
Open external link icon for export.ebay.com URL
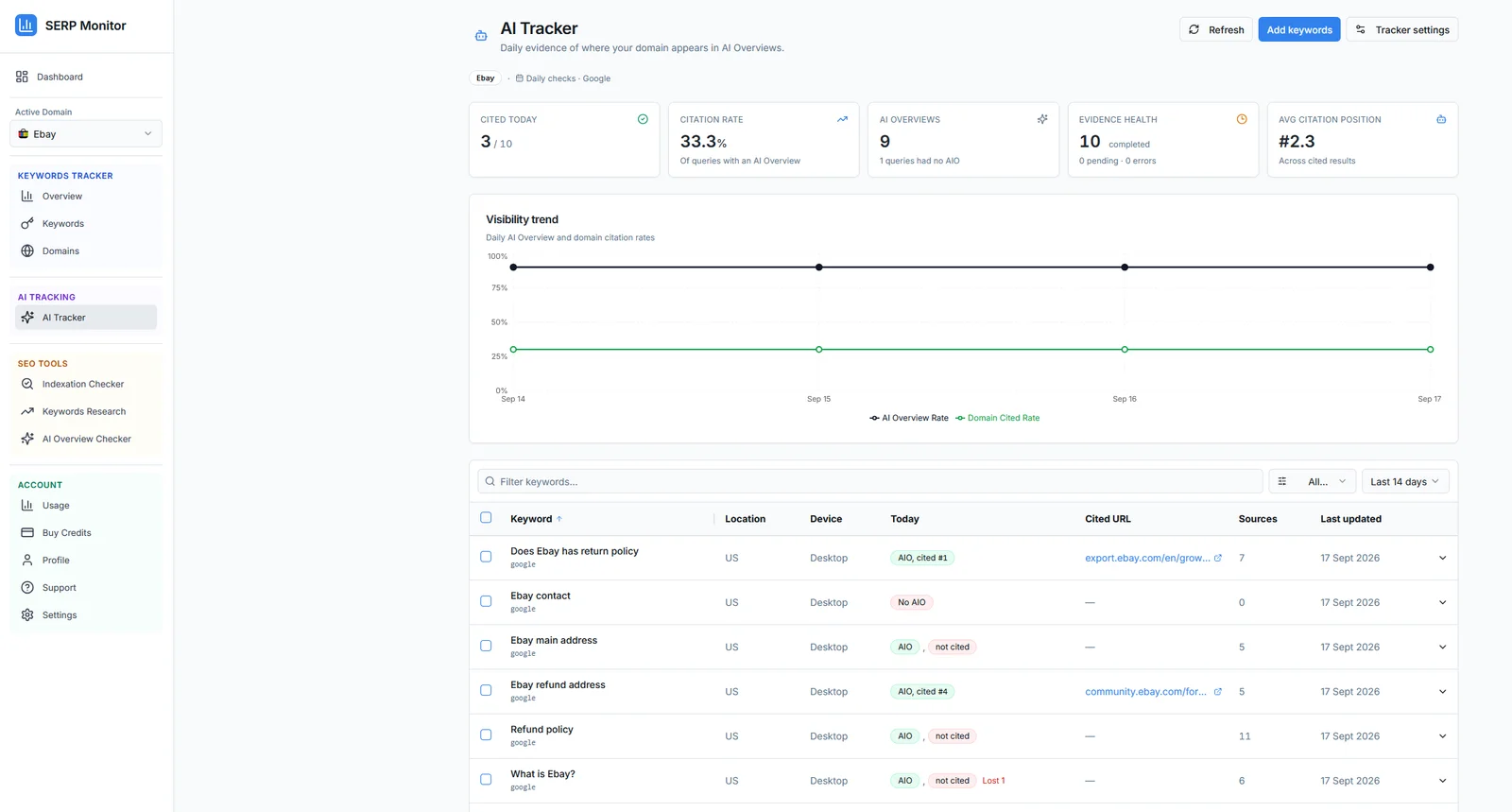1218,558
